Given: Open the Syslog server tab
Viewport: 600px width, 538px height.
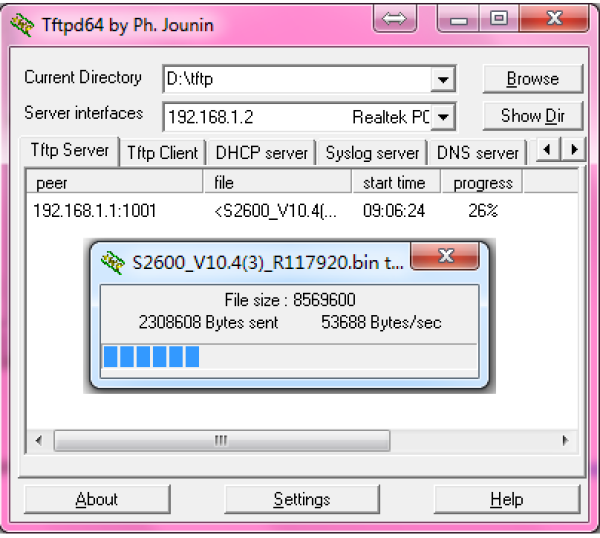Looking at the screenshot, I should (372, 153).
